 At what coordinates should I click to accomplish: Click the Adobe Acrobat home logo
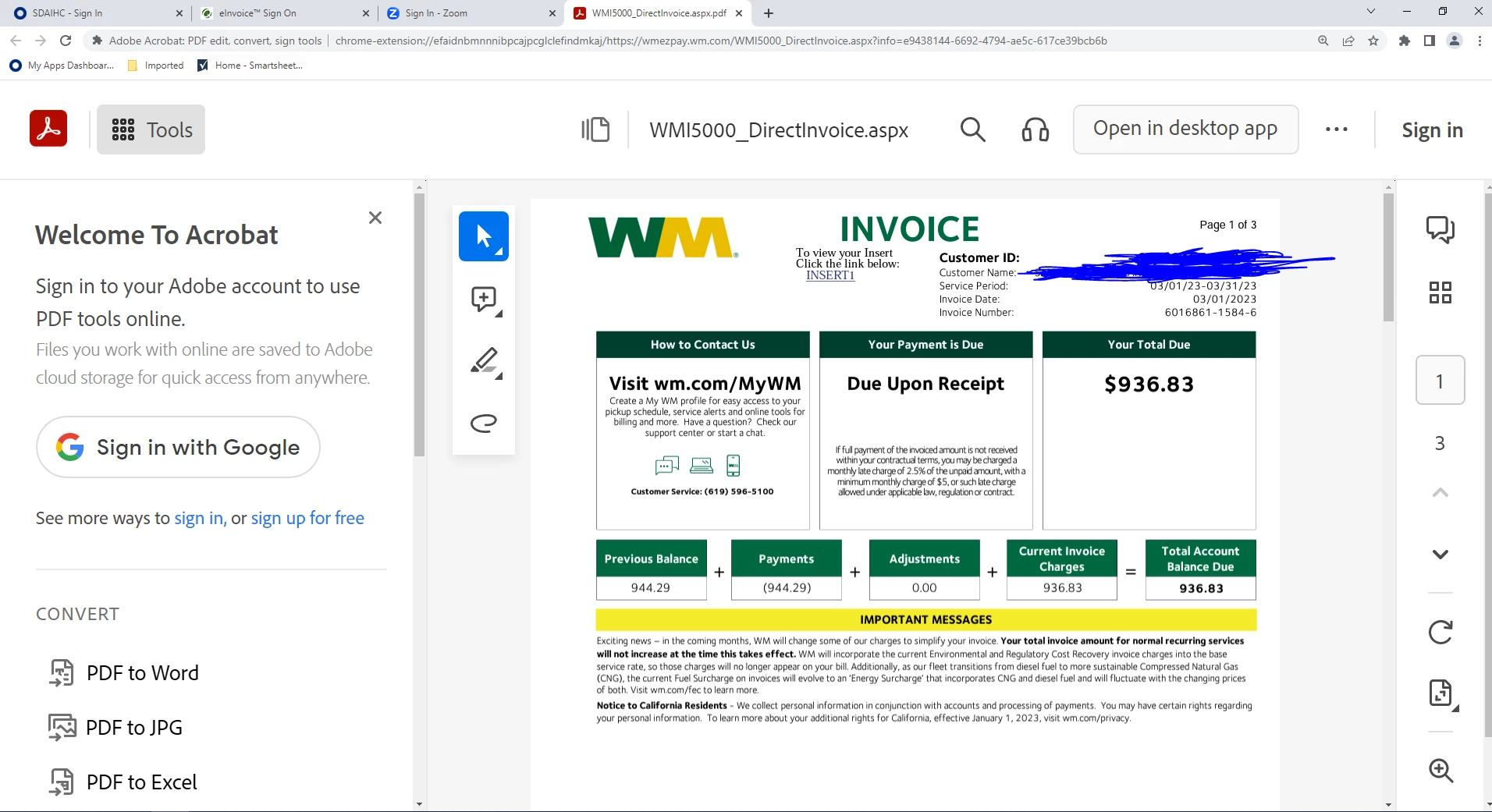(48, 129)
